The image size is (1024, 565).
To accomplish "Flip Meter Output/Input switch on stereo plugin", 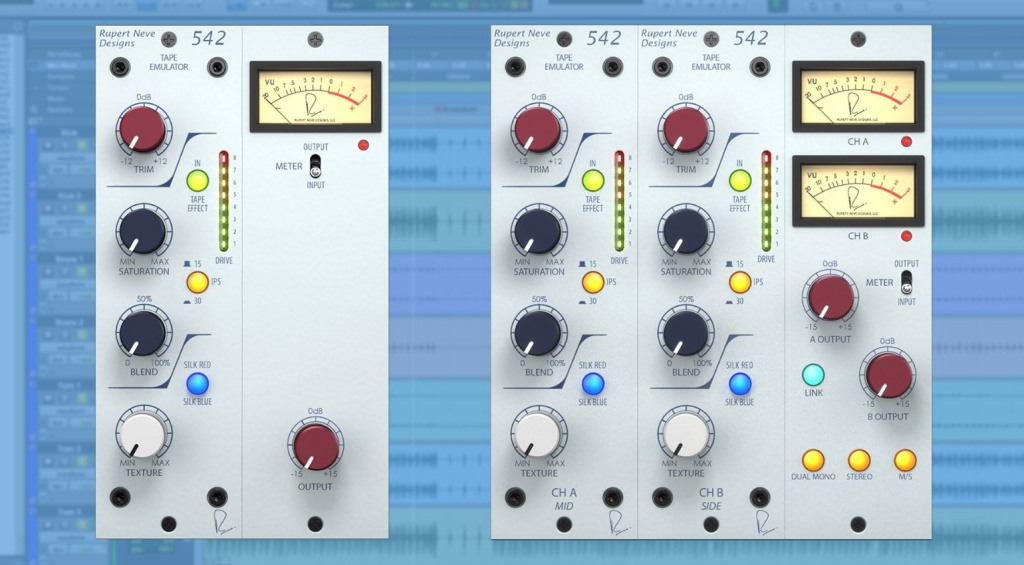I will pyautogui.click(x=906, y=283).
